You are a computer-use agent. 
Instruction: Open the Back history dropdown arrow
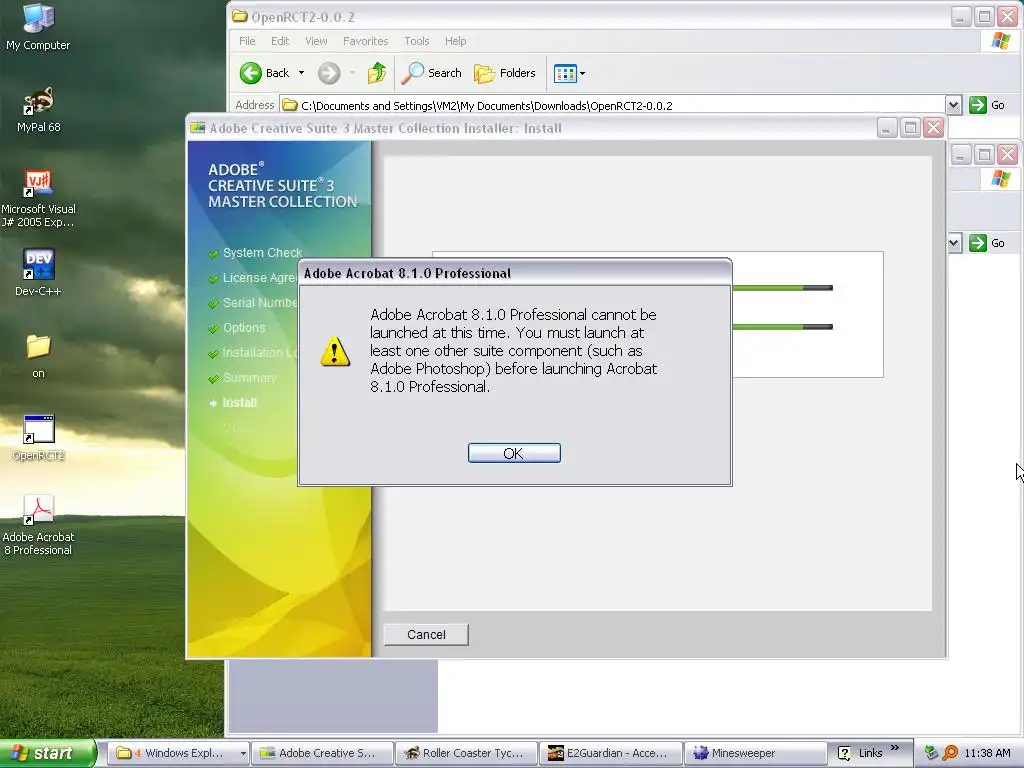click(301, 73)
